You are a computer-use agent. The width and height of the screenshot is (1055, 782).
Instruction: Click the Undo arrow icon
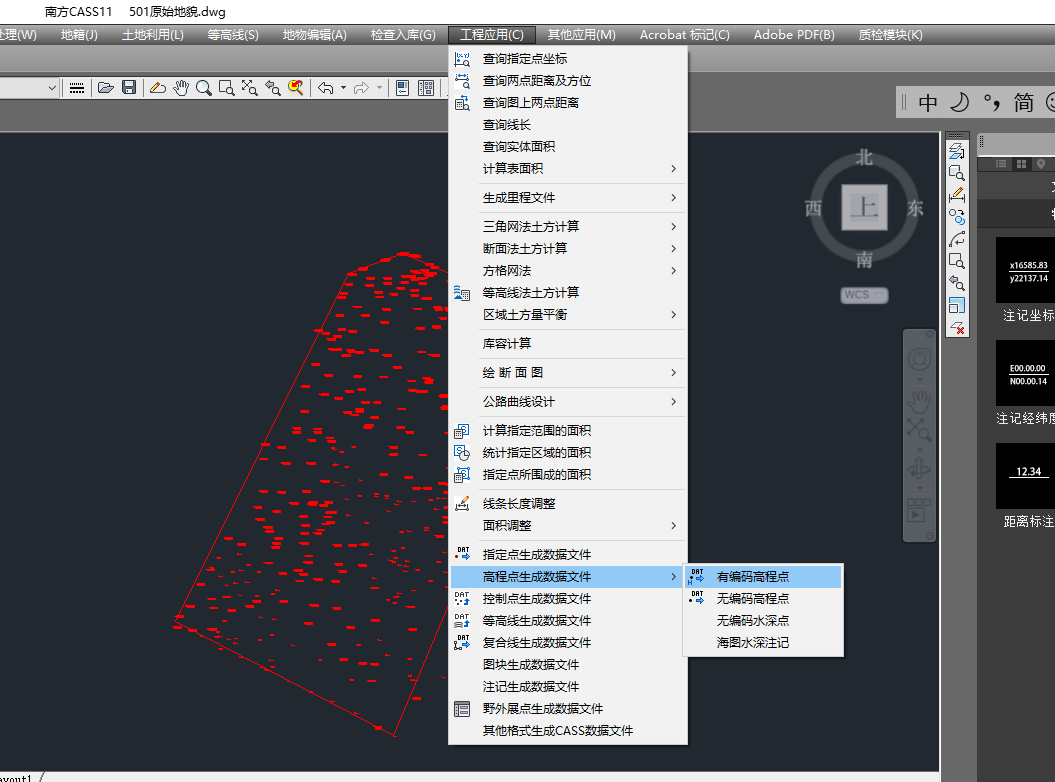pos(325,88)
